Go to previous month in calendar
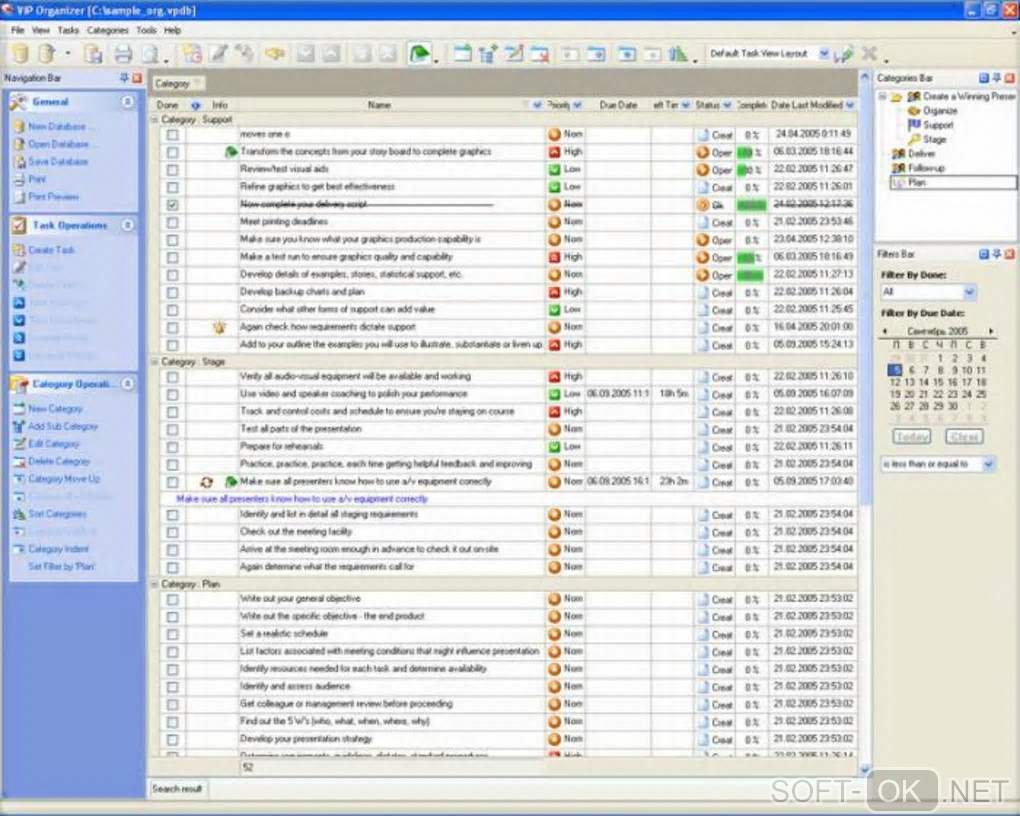The width and height of the screenshot is (1020, 816). pos(885,331)
